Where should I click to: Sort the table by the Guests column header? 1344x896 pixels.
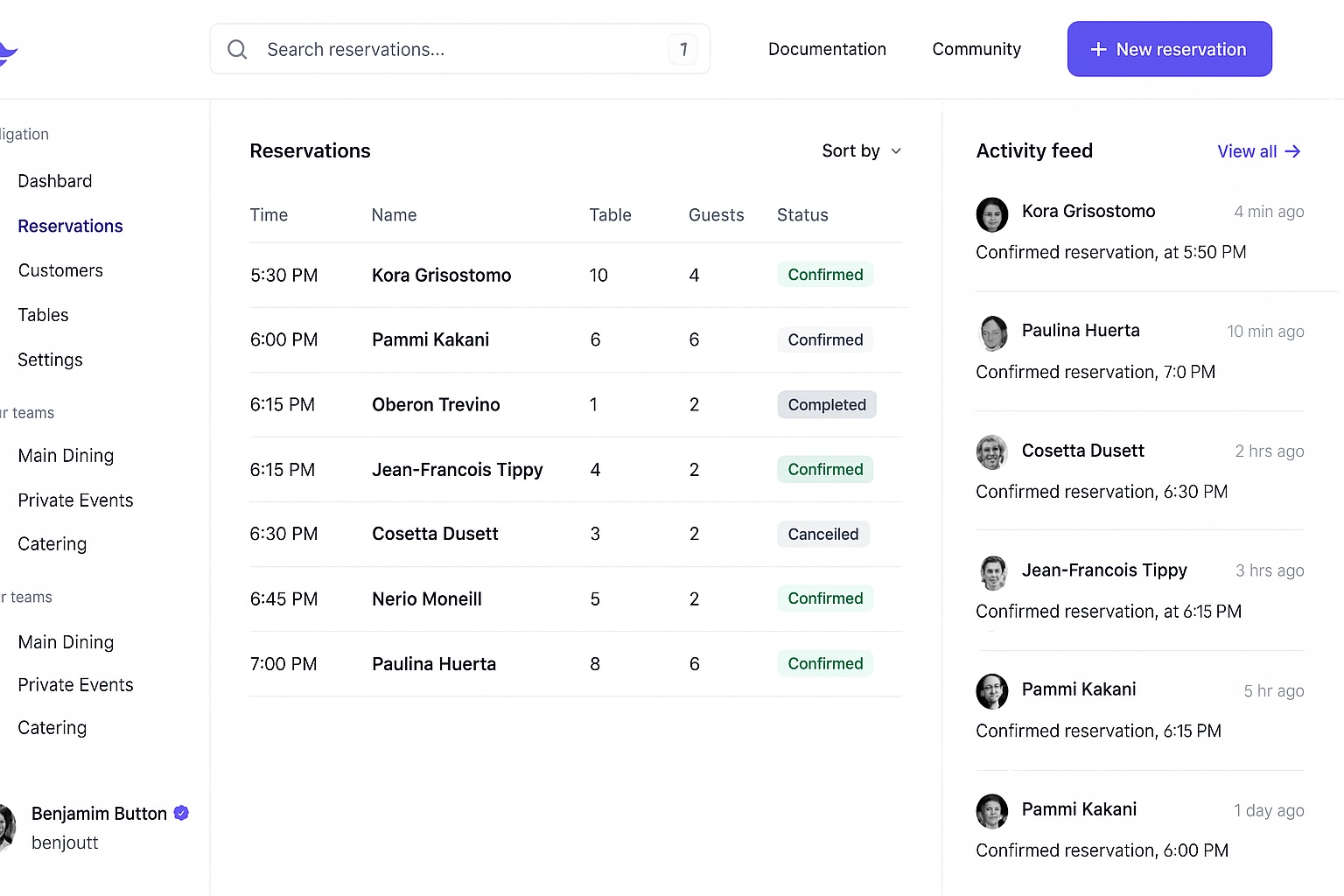click(x=716, y=215)
